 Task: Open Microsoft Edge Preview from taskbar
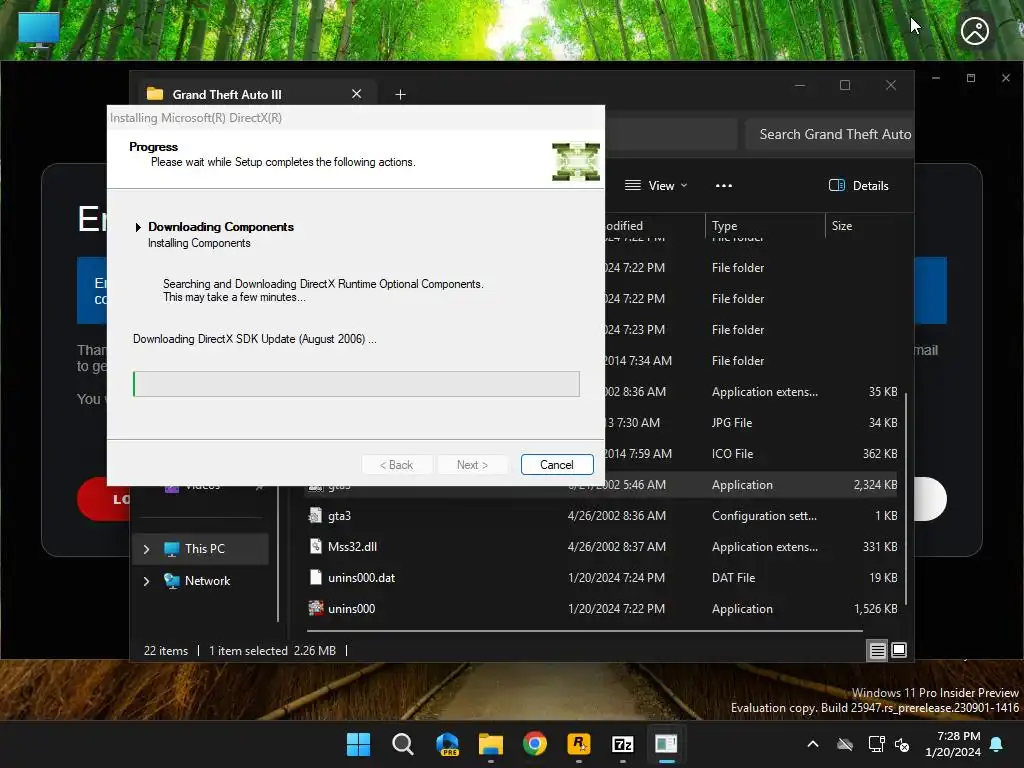click(447, 744)
